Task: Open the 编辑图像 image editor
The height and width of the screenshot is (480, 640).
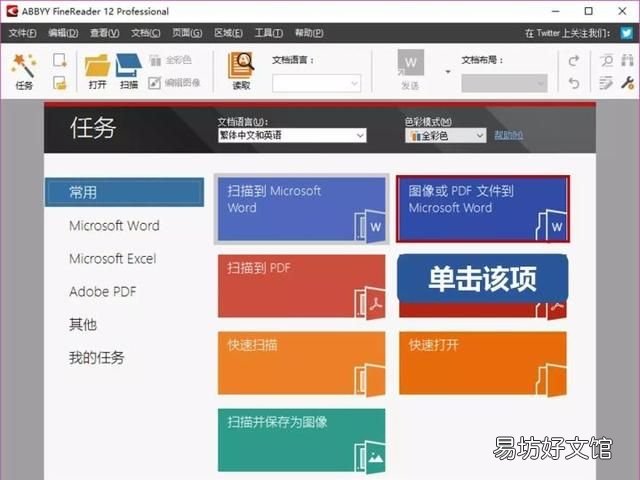Action: (174, 83)
